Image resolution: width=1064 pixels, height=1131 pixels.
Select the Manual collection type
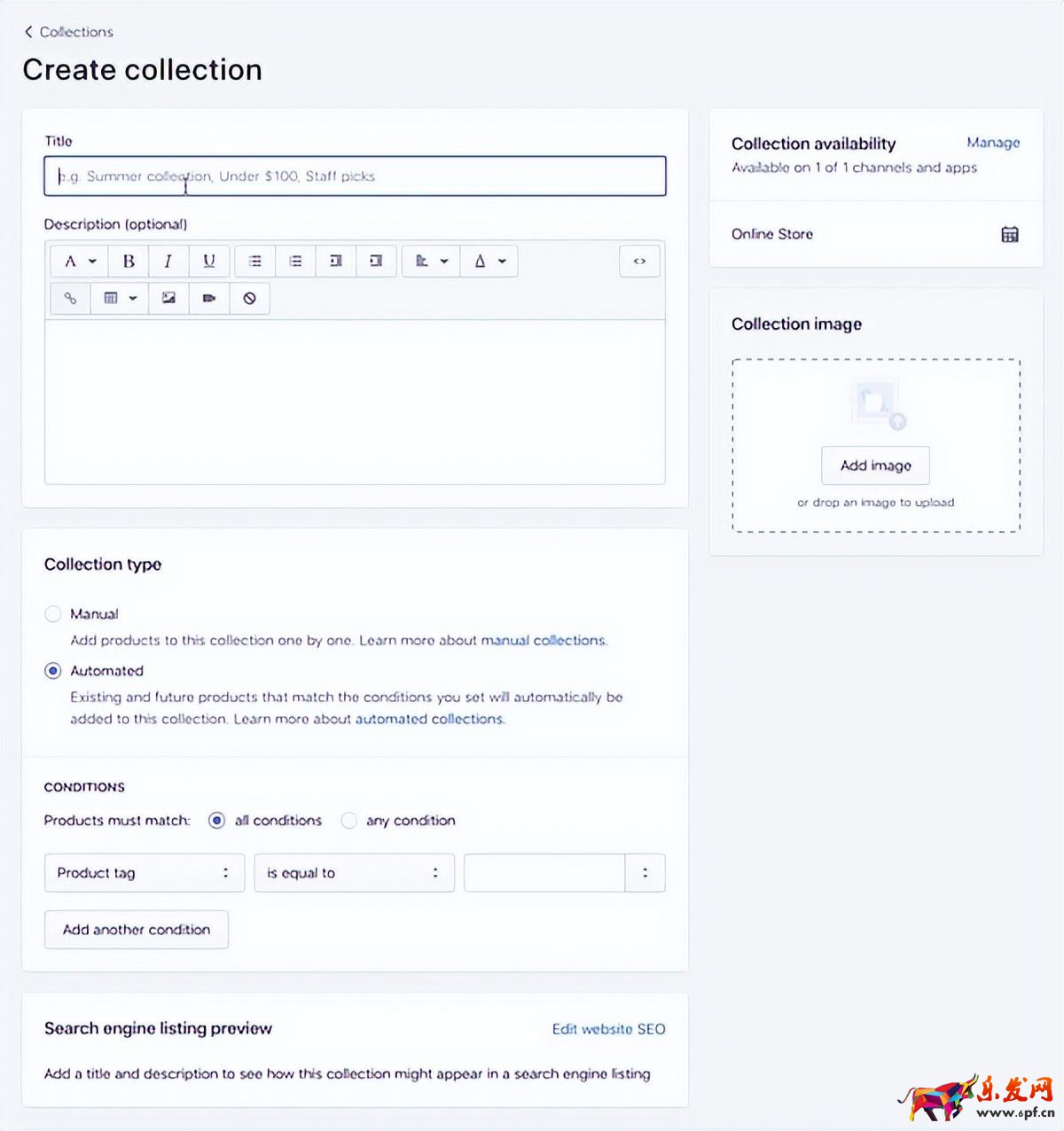coord(53,613)
